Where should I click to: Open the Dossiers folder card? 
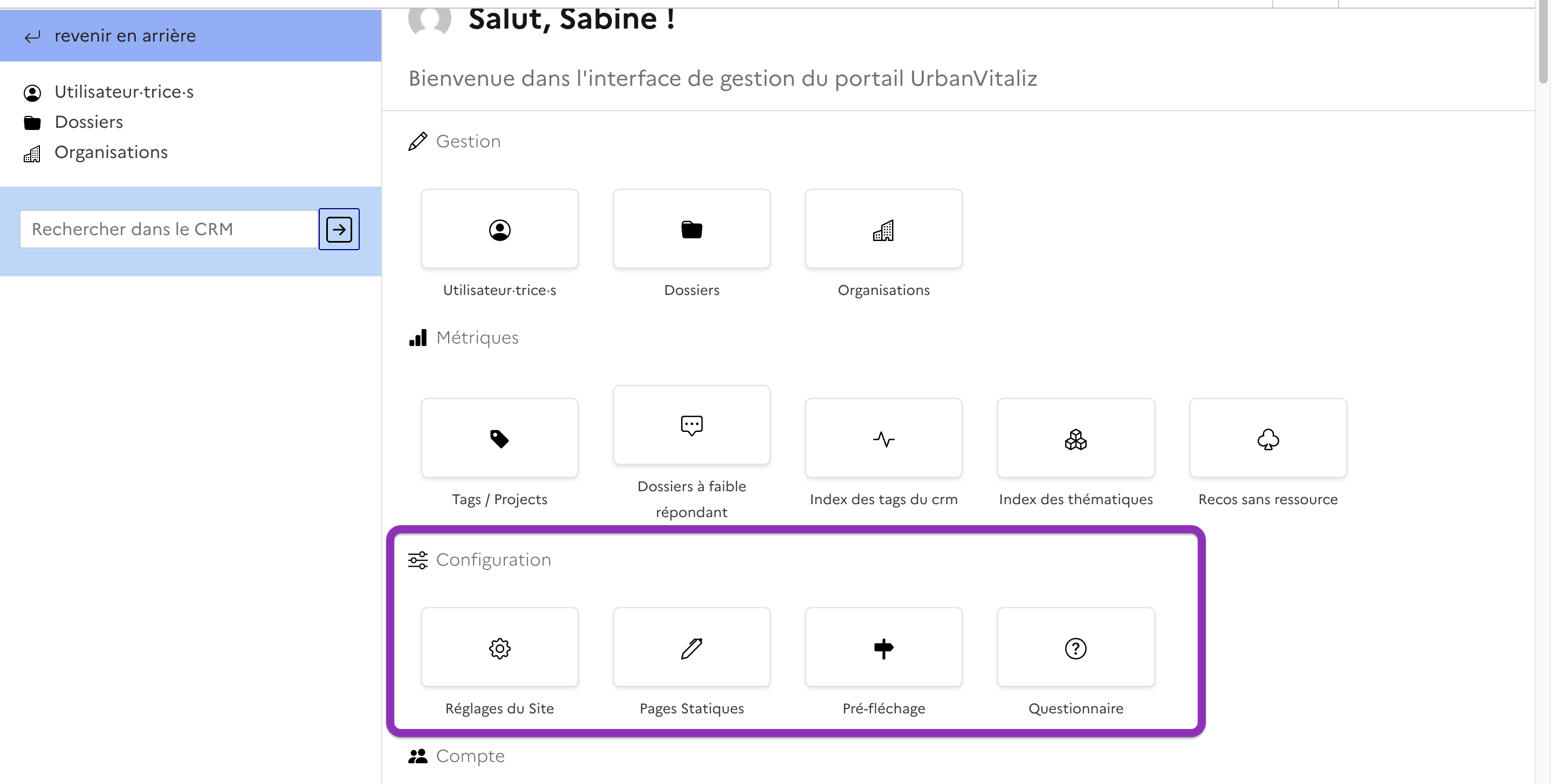691,229
